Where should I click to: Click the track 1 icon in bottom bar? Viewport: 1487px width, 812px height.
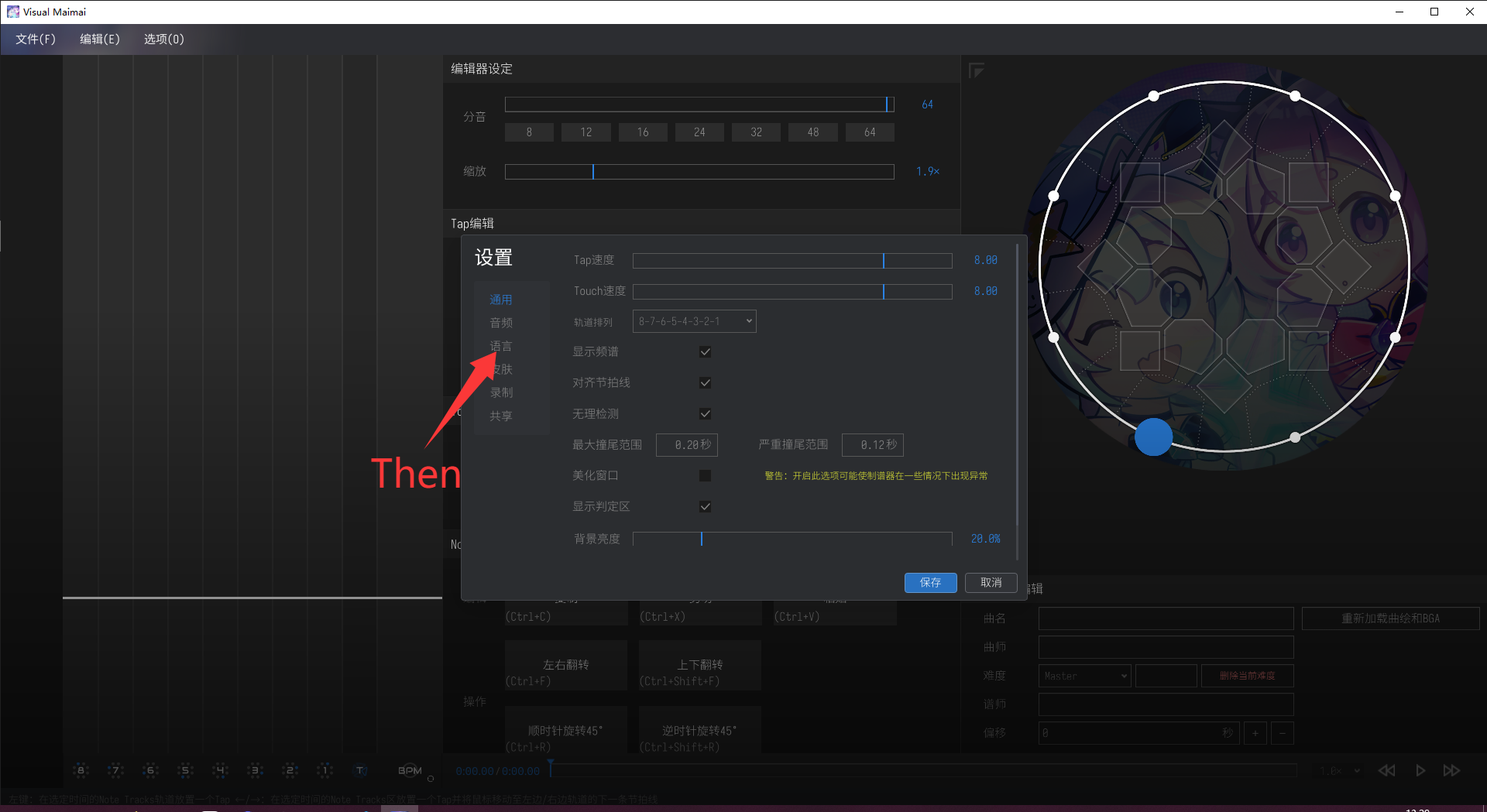point(325,770)
